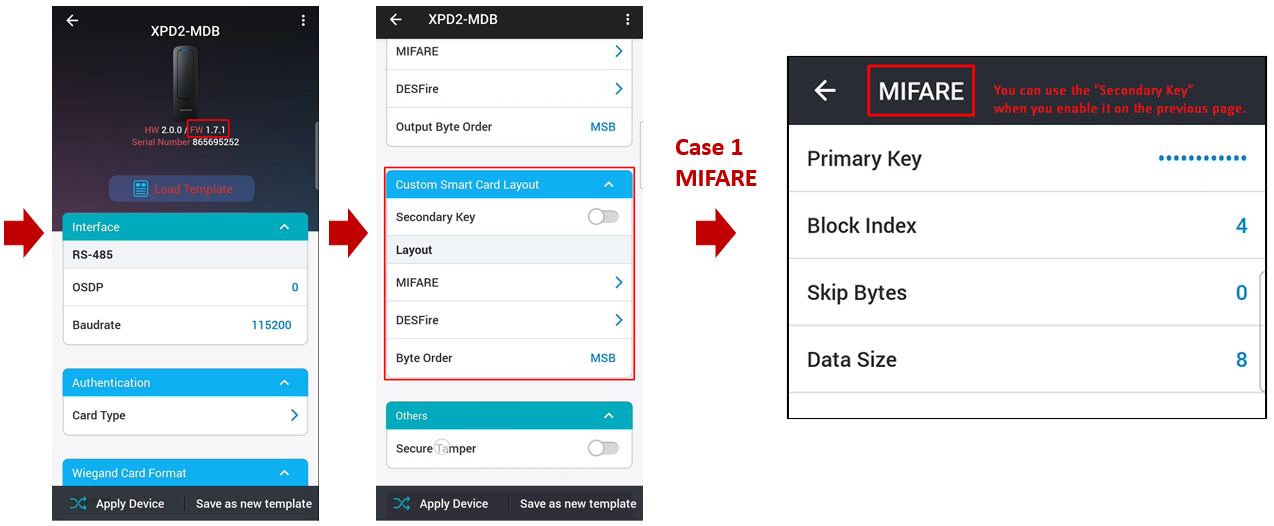The width and height of the screenshot is (1274, 526).
Task: Select Output Byte Order MSB setting
Action: [603, 127]
